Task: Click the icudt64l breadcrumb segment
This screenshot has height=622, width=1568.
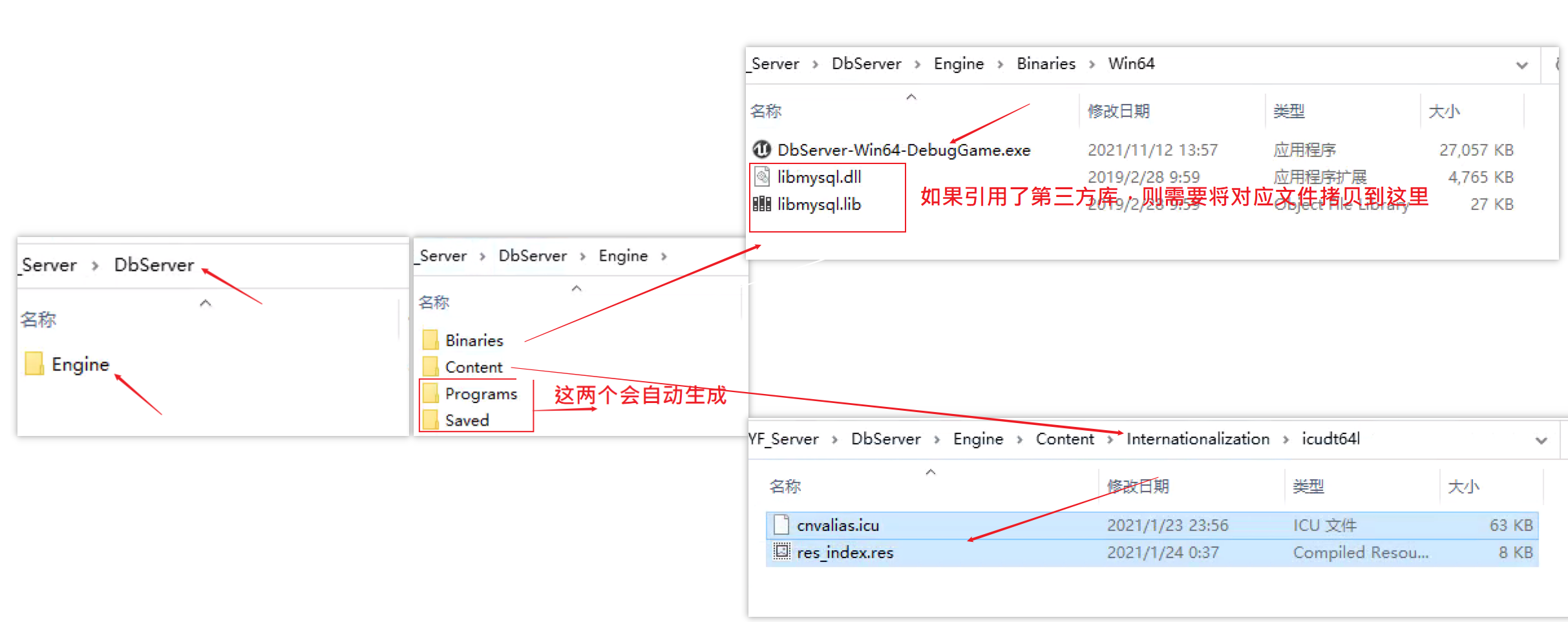Action: tap(1330, 439)
